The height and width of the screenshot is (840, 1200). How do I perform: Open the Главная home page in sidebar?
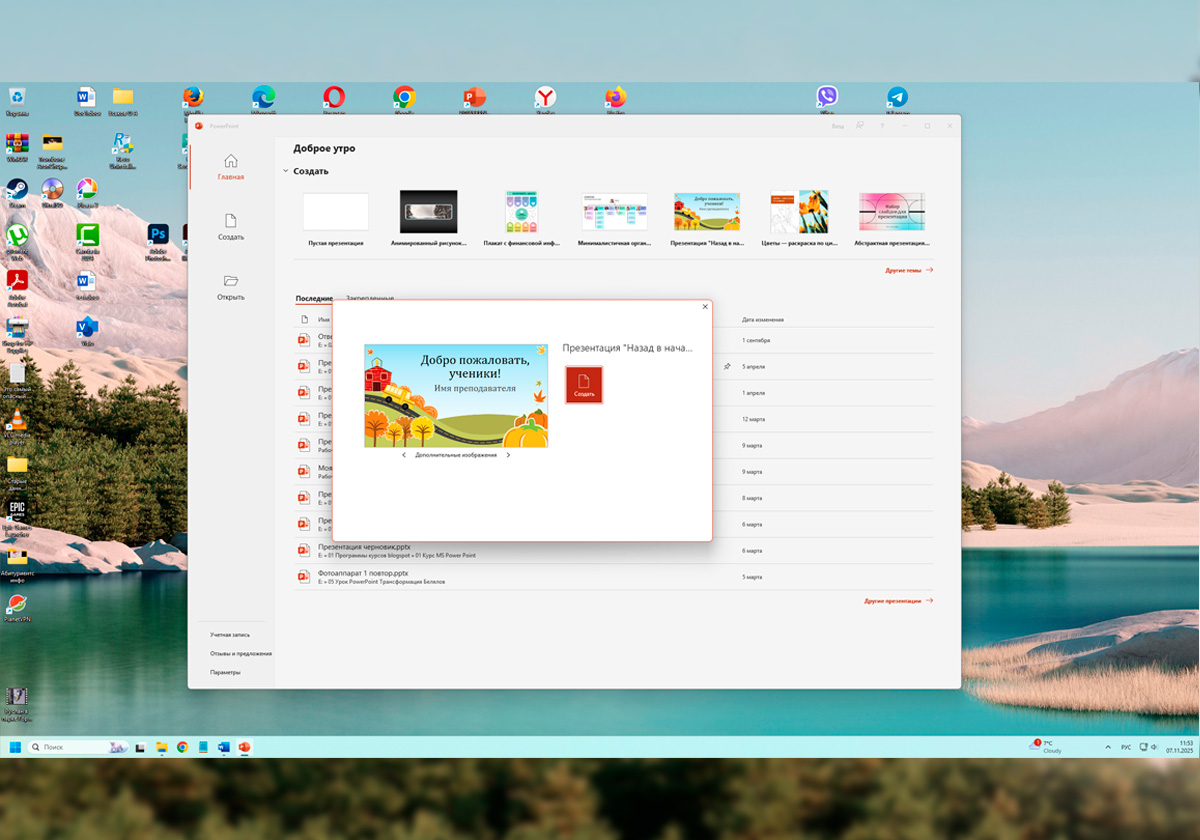pyautogui.click(x=231, y=167)
